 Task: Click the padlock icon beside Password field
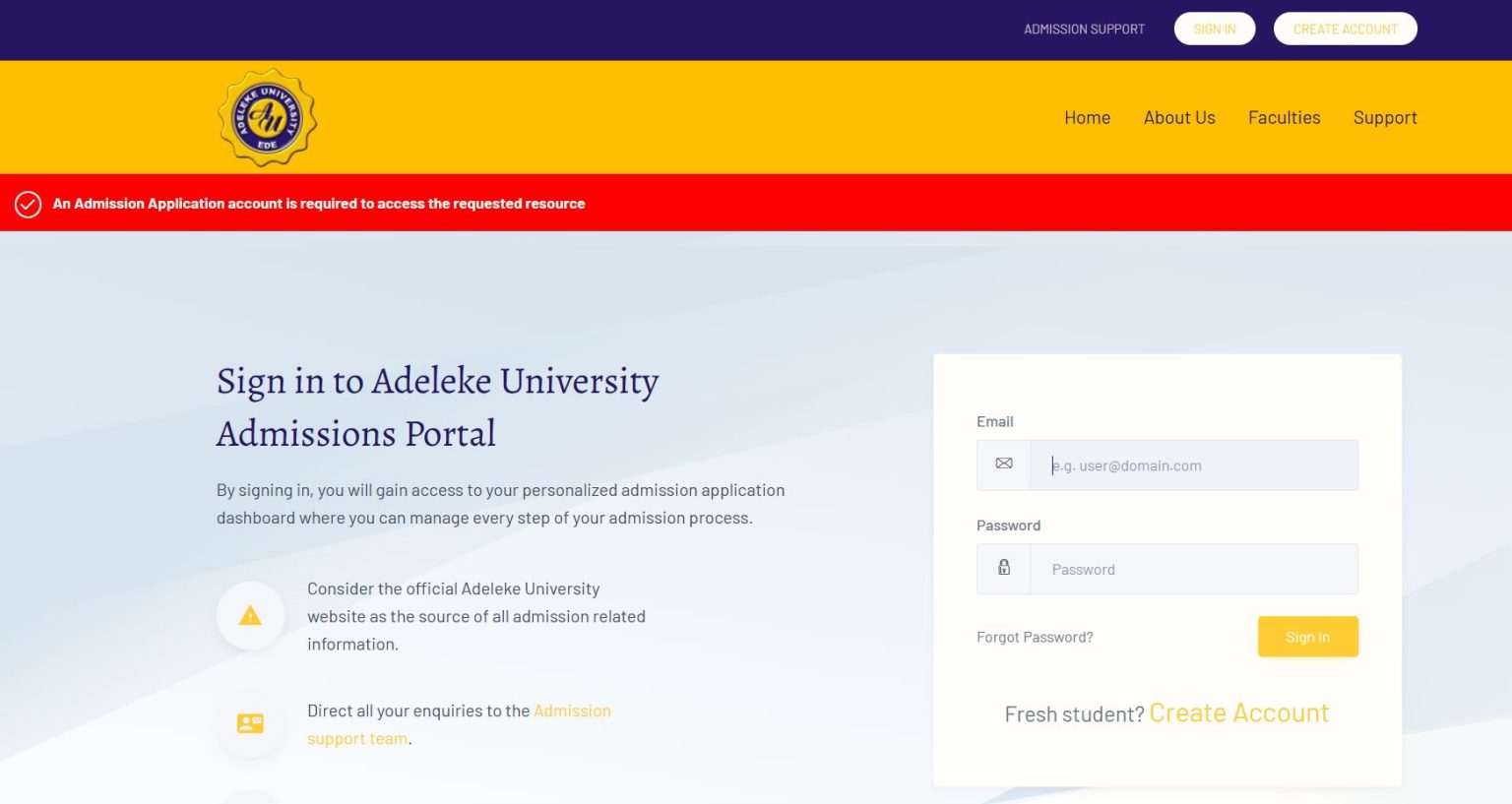(x=1003, y=568)
